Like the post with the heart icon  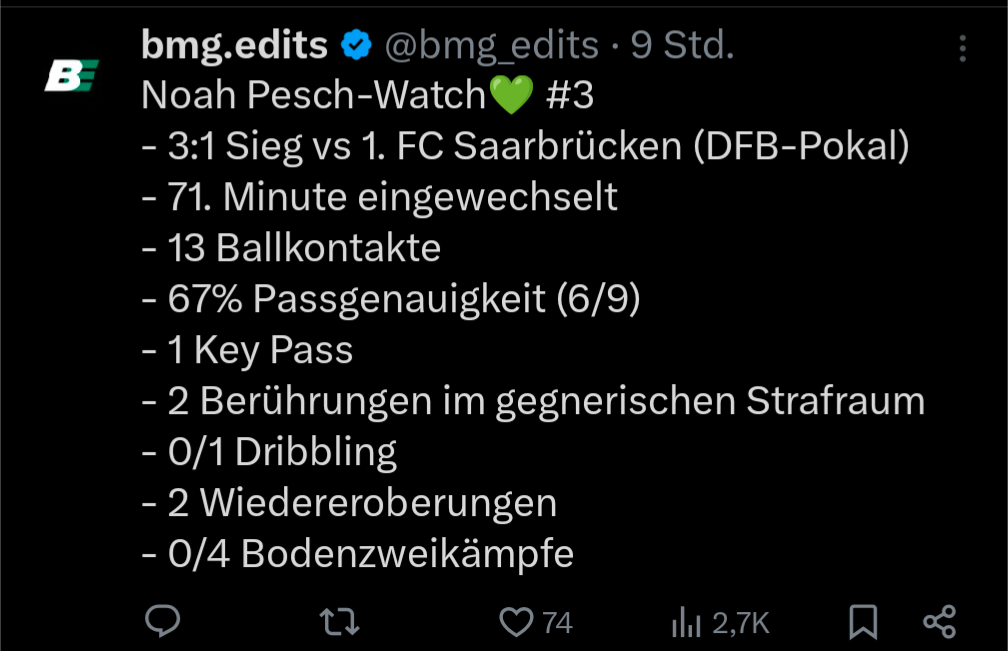coord(516,622)
